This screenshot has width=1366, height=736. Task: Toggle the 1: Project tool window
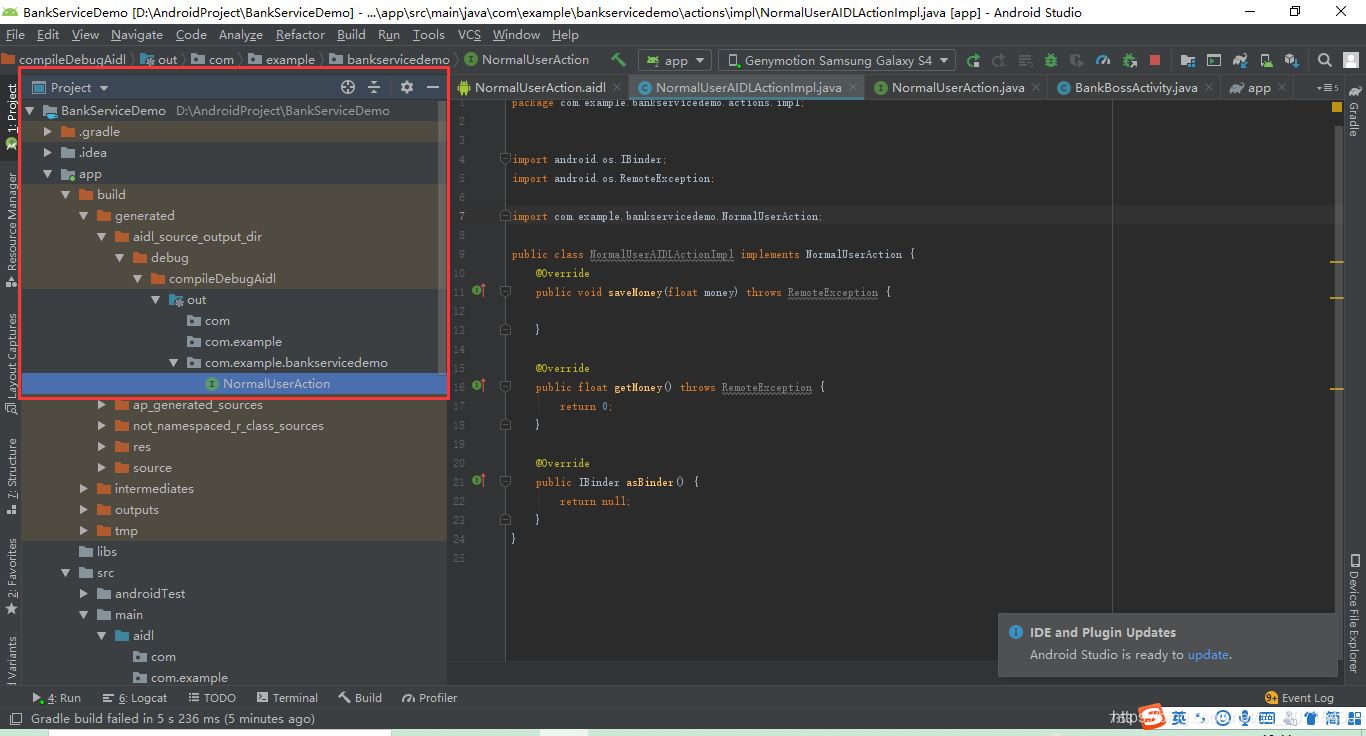[12, 116]
